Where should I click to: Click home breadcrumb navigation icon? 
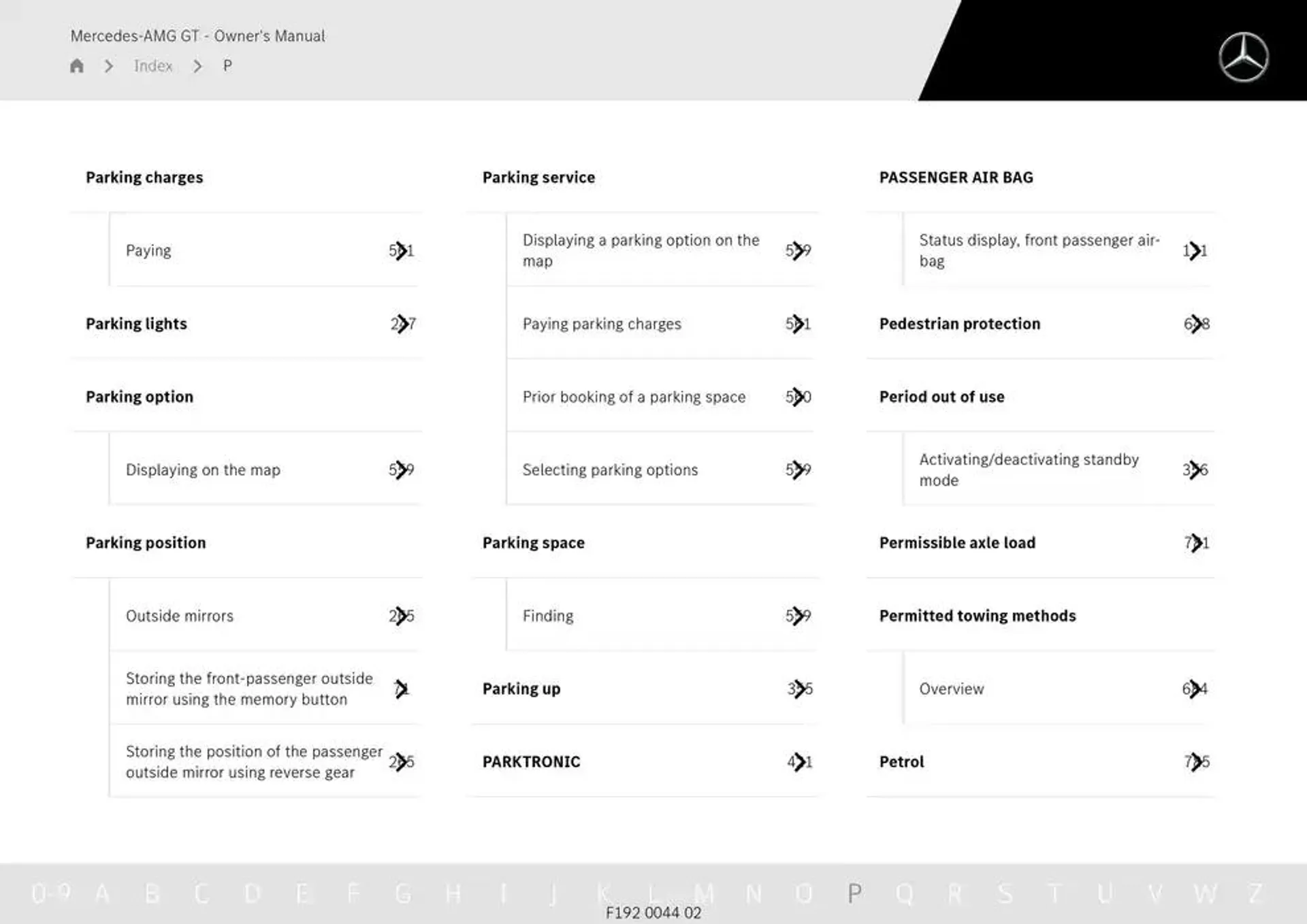[x=78, y=65]
